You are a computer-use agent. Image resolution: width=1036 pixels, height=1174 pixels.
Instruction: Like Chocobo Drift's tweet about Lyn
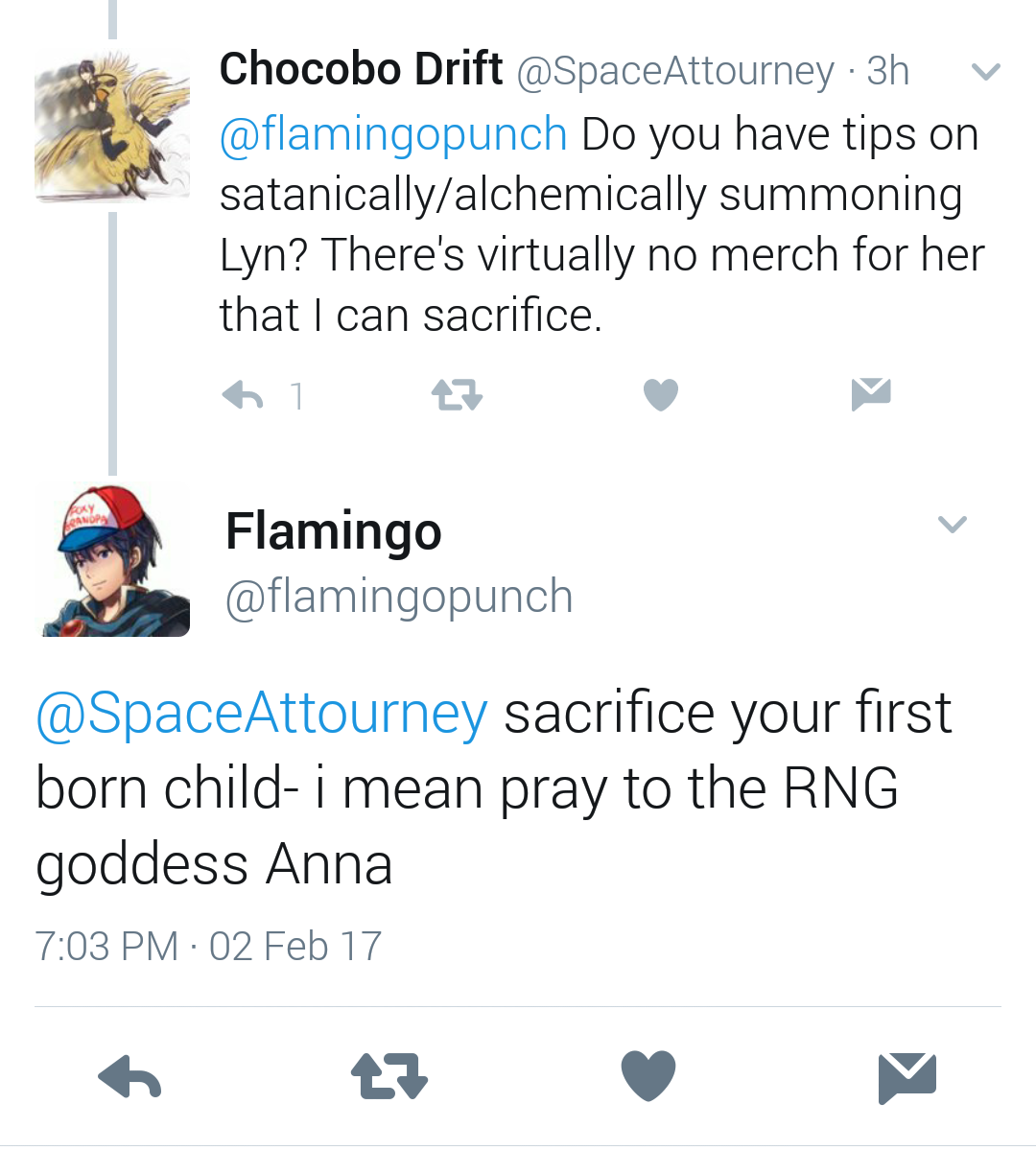(660, 394)
